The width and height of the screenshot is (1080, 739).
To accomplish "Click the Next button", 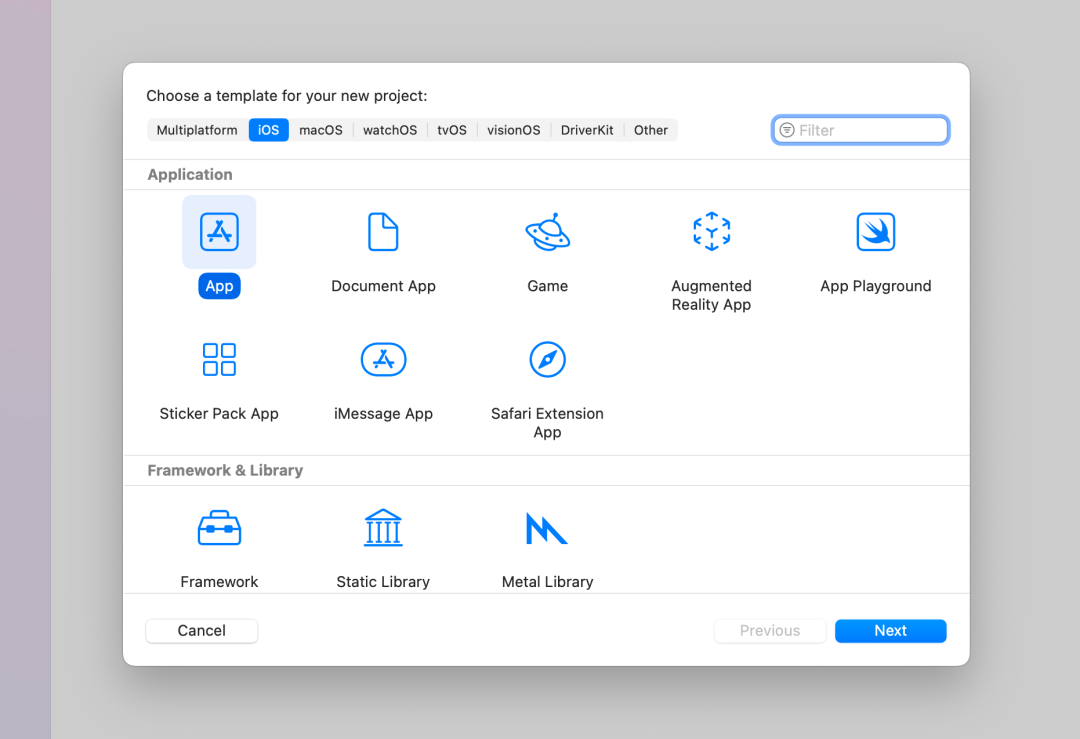I will (x=890, y=631).
